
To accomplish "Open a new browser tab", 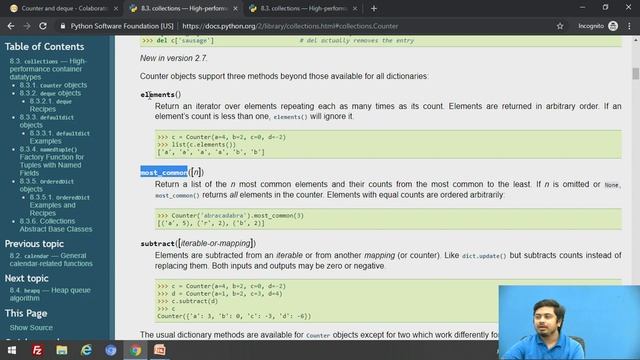I will point(374,9).
